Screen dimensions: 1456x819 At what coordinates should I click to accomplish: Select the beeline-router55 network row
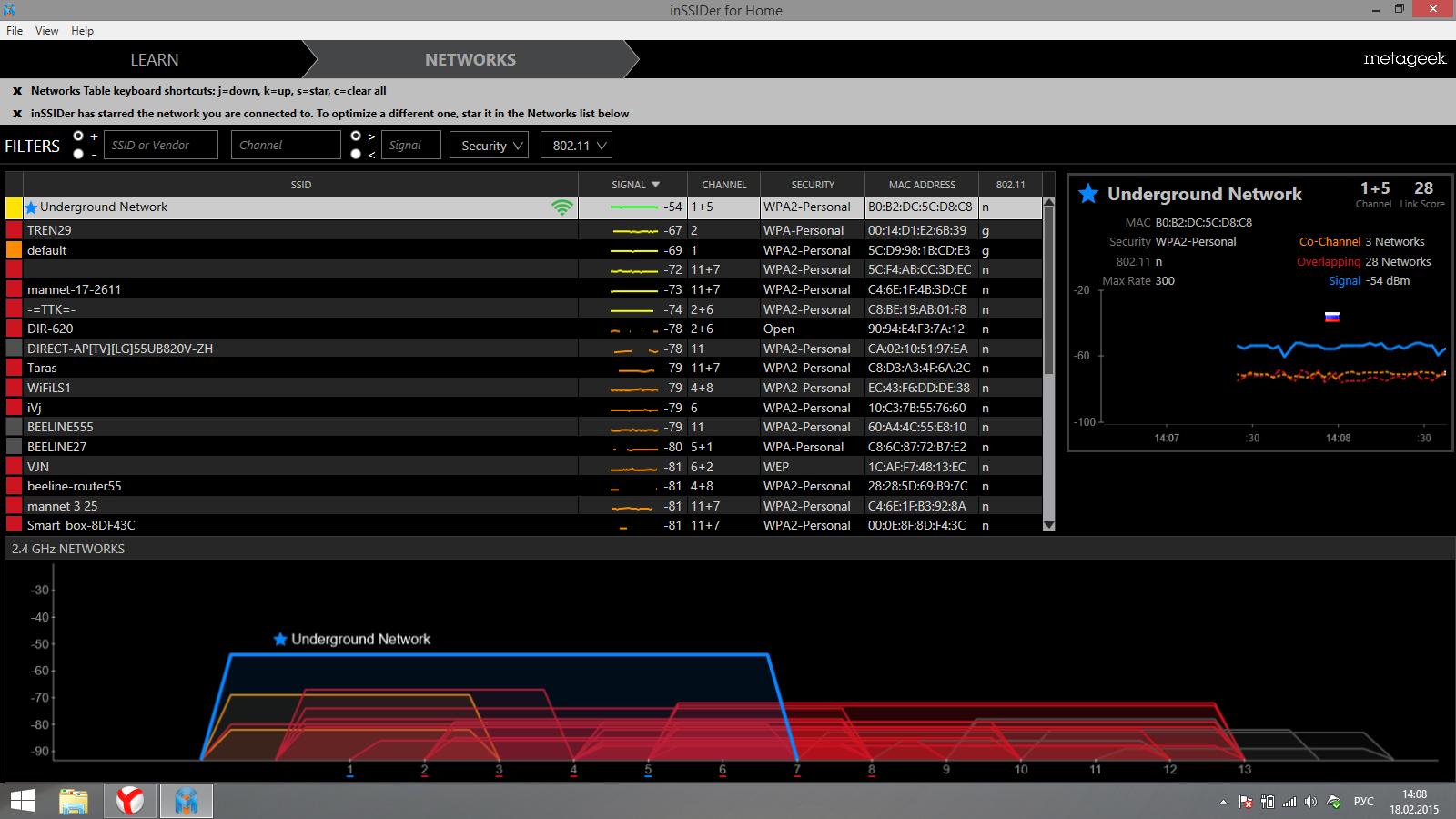524,486
